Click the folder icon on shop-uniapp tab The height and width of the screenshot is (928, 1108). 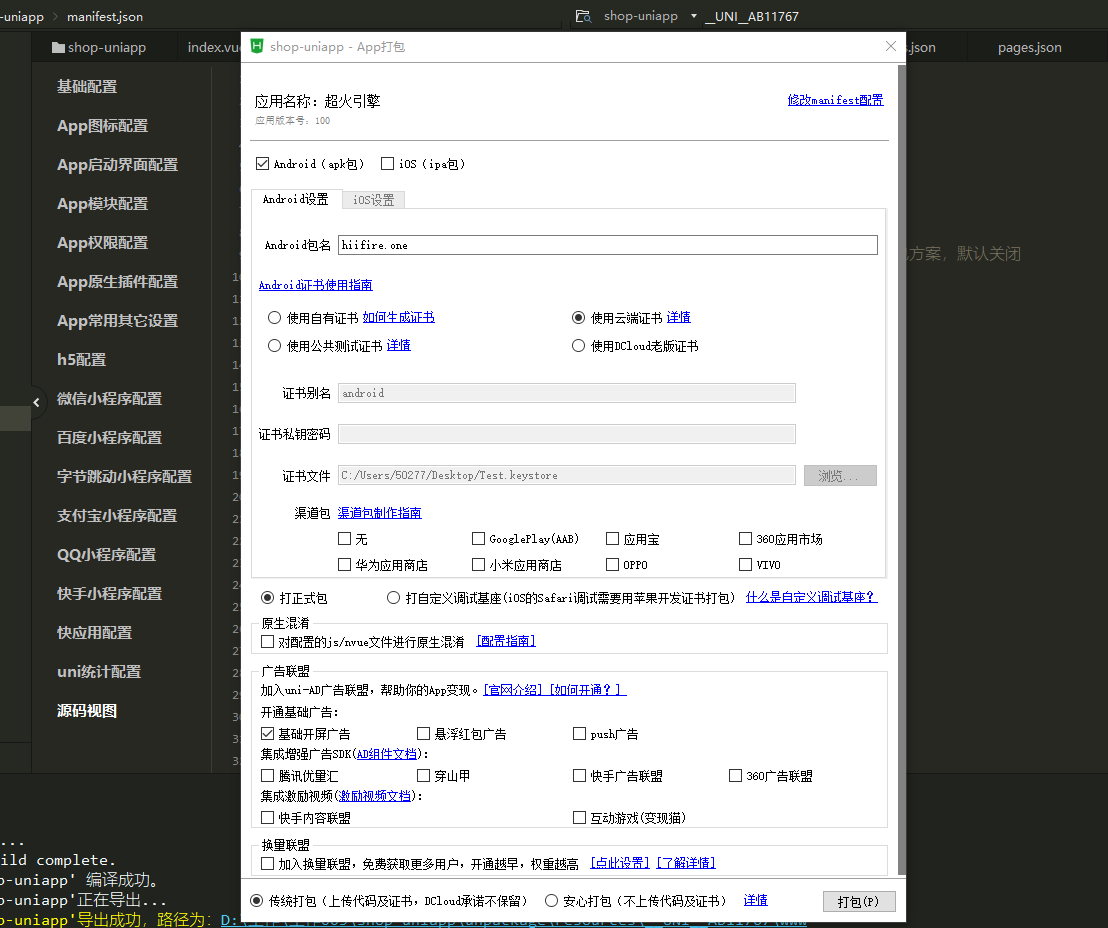click(59, 47)
